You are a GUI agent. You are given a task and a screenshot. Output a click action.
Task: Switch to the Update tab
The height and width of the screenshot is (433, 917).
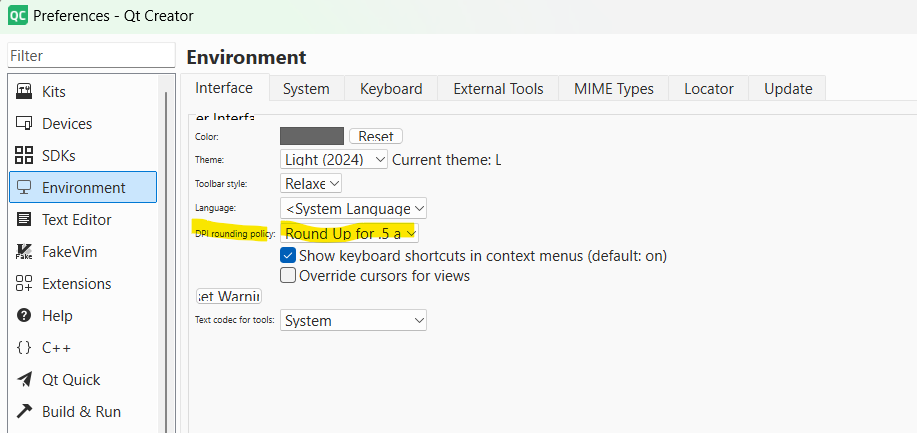point(788,89)
